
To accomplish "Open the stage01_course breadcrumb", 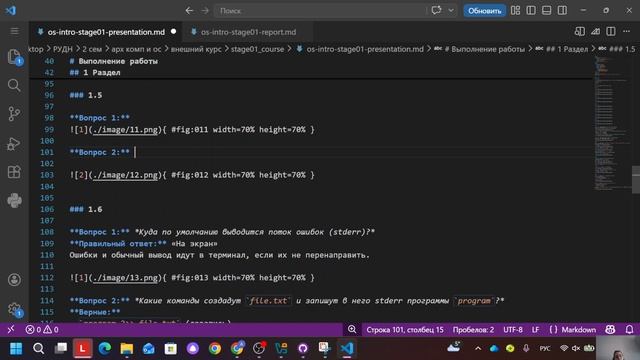I will click(x=257, y=49).
